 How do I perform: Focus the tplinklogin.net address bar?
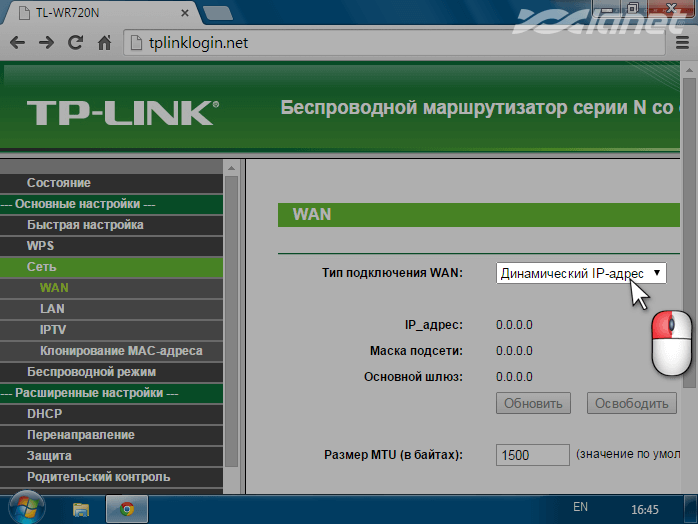[394, 43]
